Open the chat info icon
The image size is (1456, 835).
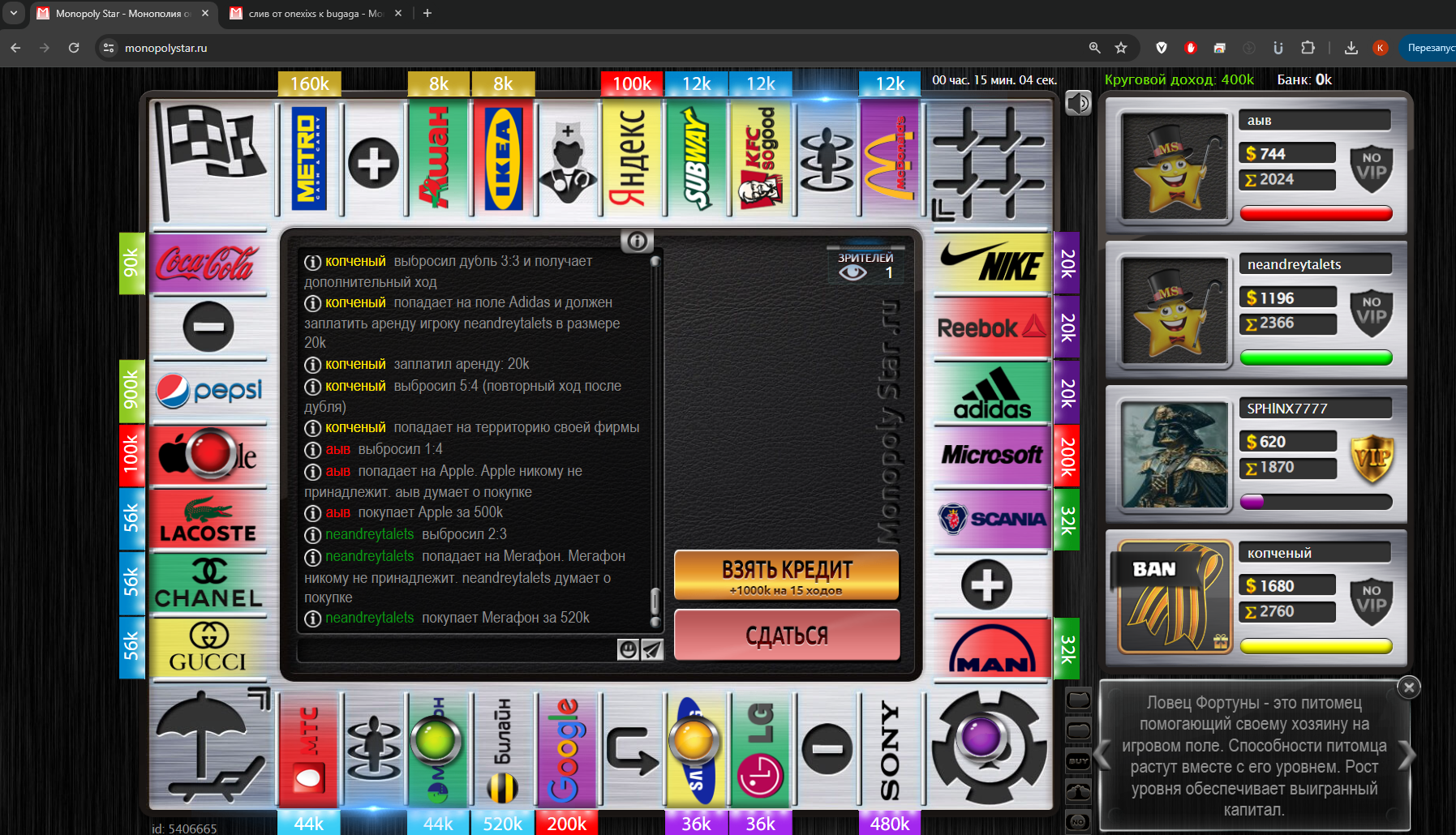tap(637, 241)
